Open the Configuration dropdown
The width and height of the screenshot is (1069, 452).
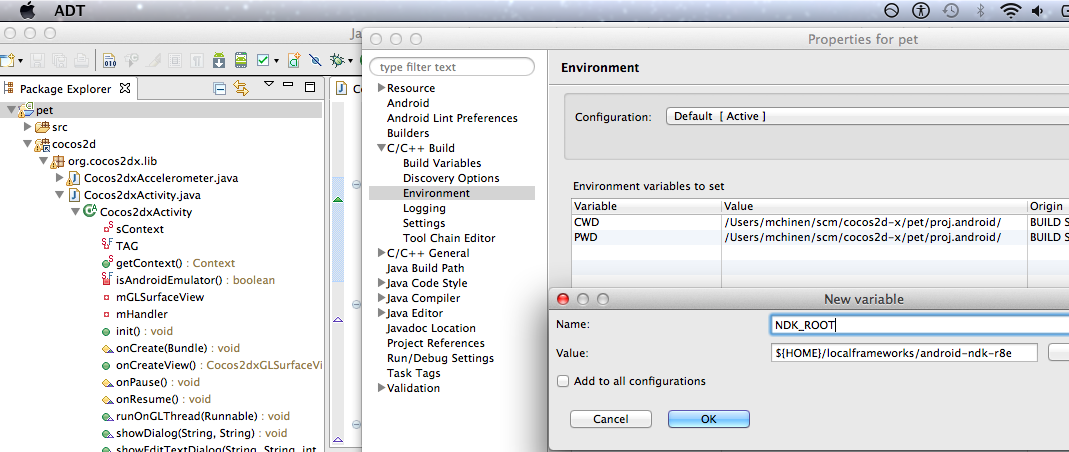(x=867, y=117)
